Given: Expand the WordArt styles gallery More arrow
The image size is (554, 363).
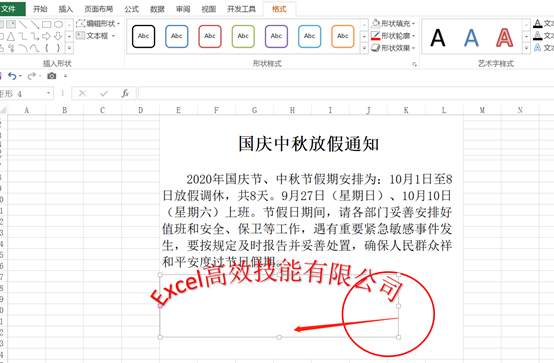Looking at the screenshot, I should click(526, 48).
